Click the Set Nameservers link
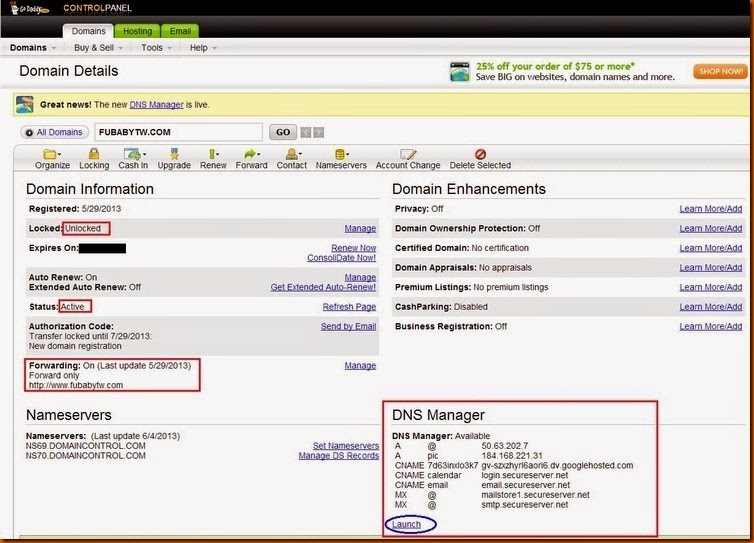 [346, 446]
